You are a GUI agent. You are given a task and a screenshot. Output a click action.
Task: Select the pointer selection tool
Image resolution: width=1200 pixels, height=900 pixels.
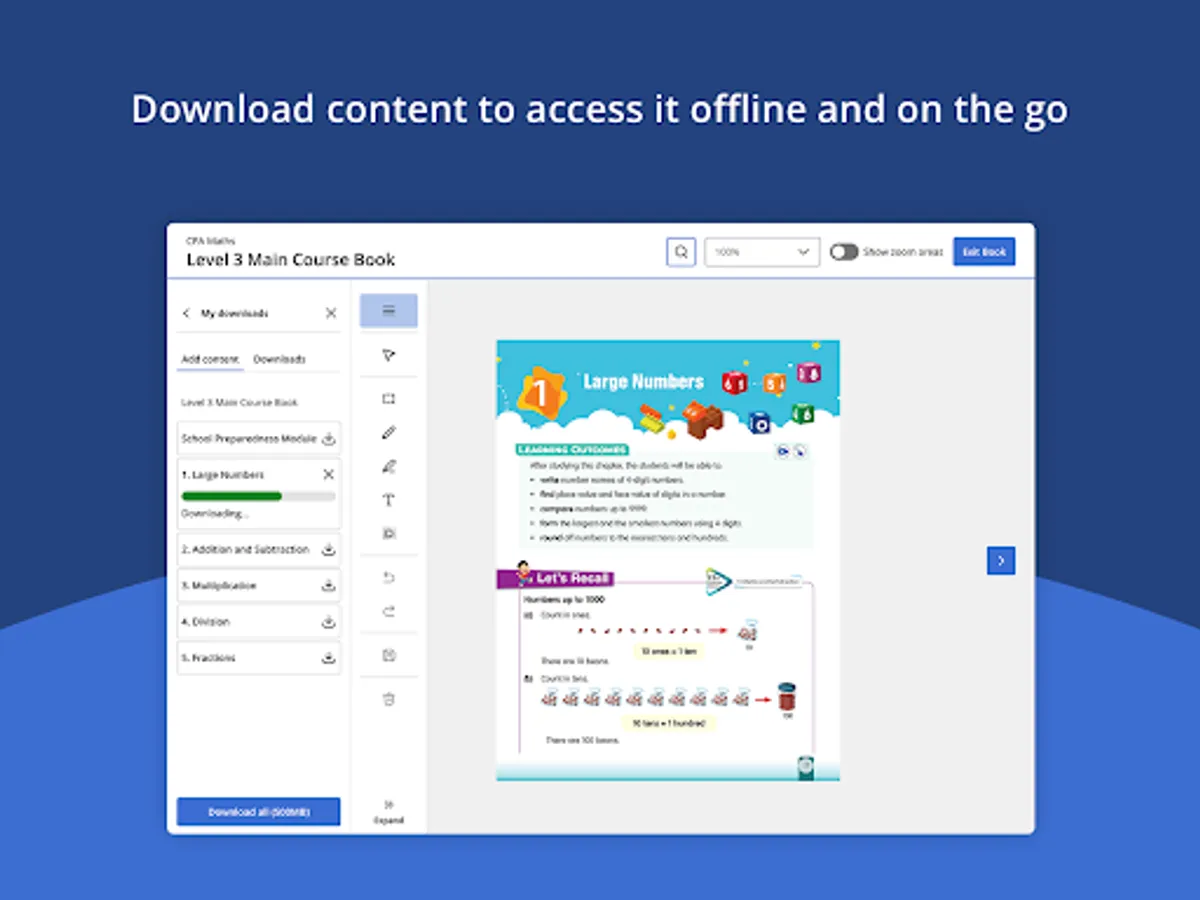coord(389,355)
